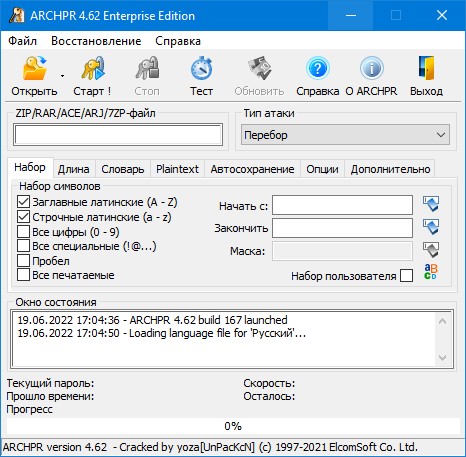Select the Набор tab

(x=30, y=167)
